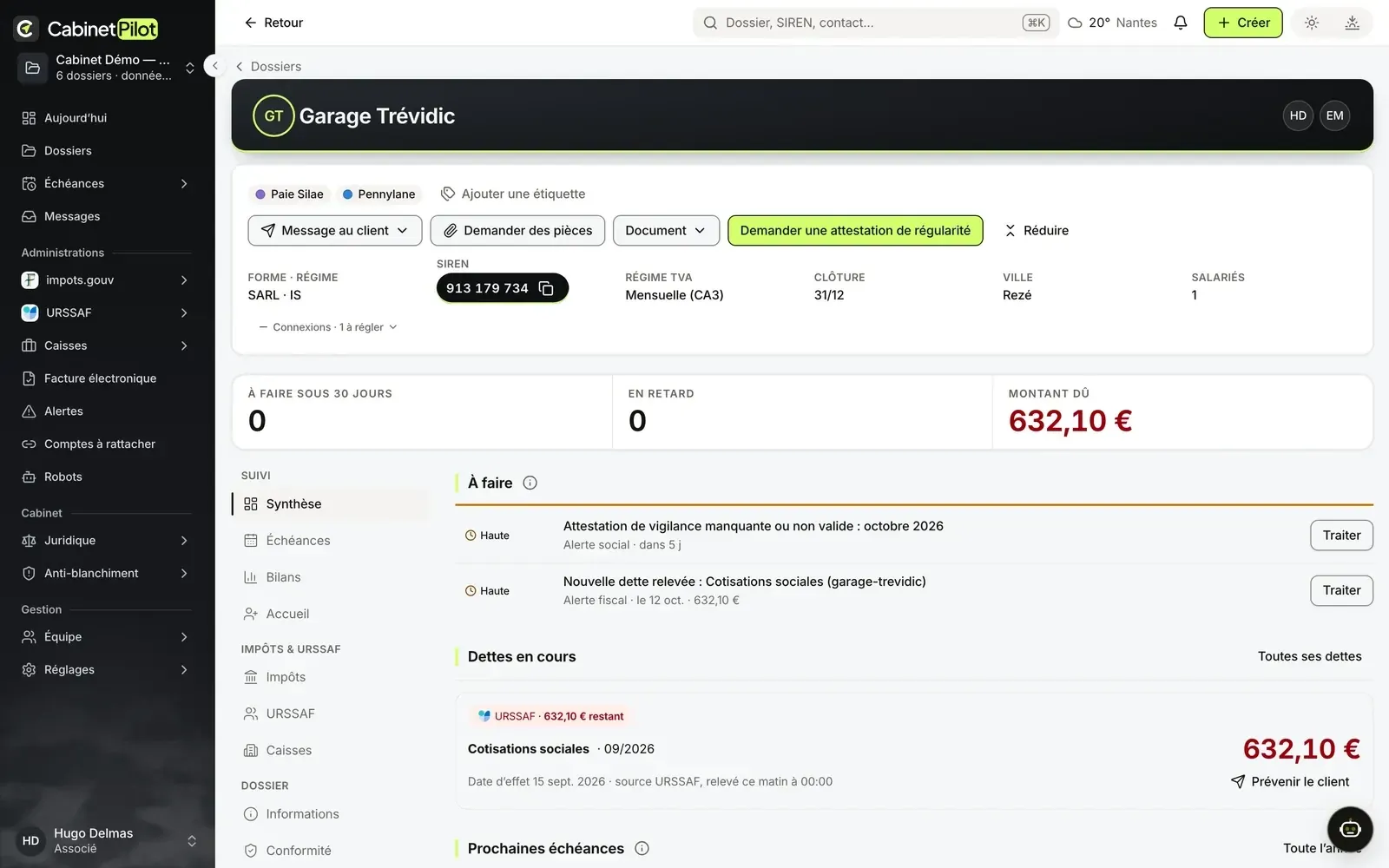1389x868 pixels.
Task: Switch cabinet via Cabinet Démo selector
Action: click(x=107, y=67)
